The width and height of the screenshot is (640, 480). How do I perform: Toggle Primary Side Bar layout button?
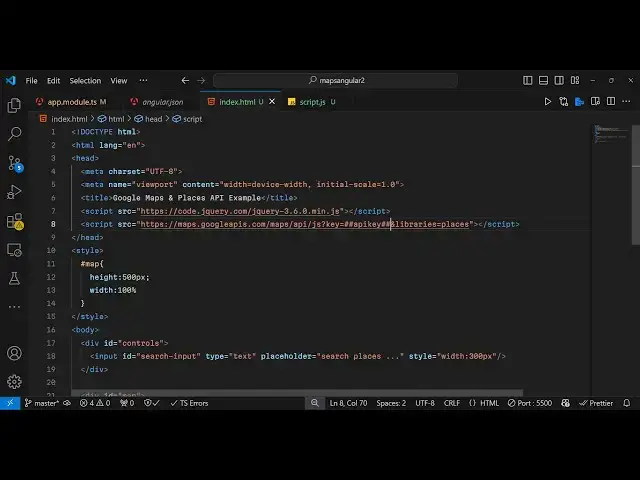527,80
